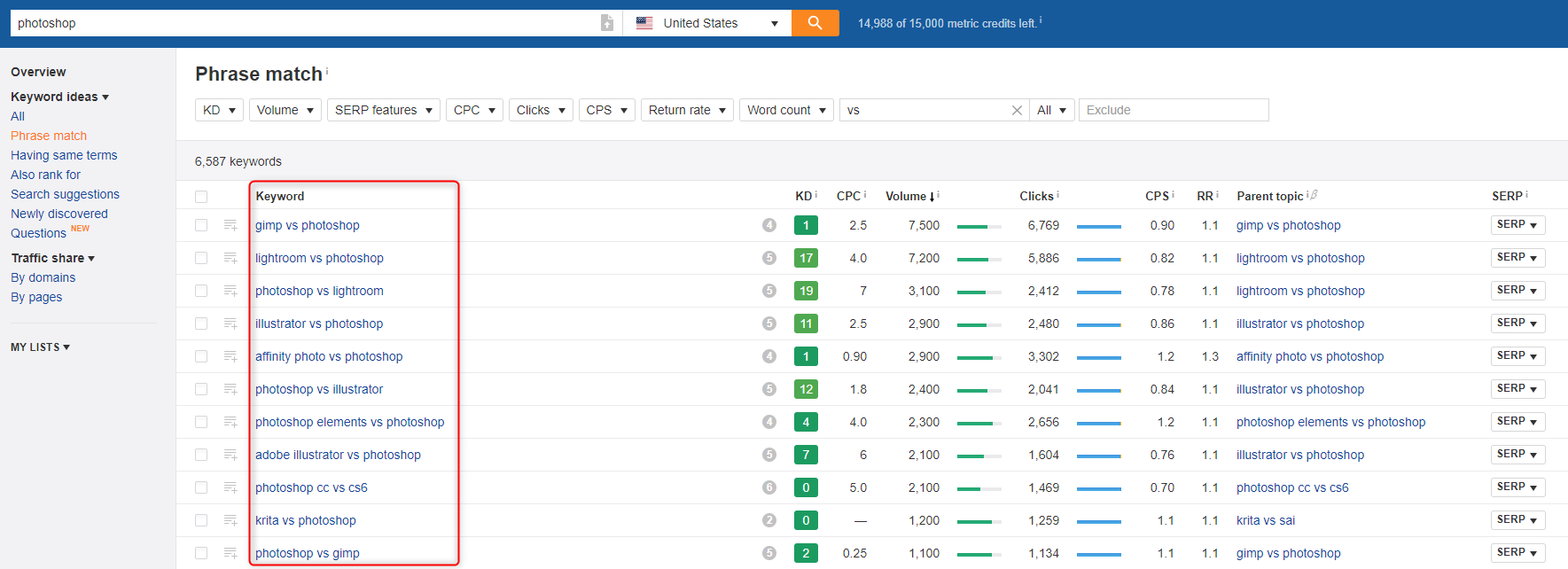Click the orange search magnifier button
Image resolution: width=1568 pixels, height=569 pixels.
(815, 23)
